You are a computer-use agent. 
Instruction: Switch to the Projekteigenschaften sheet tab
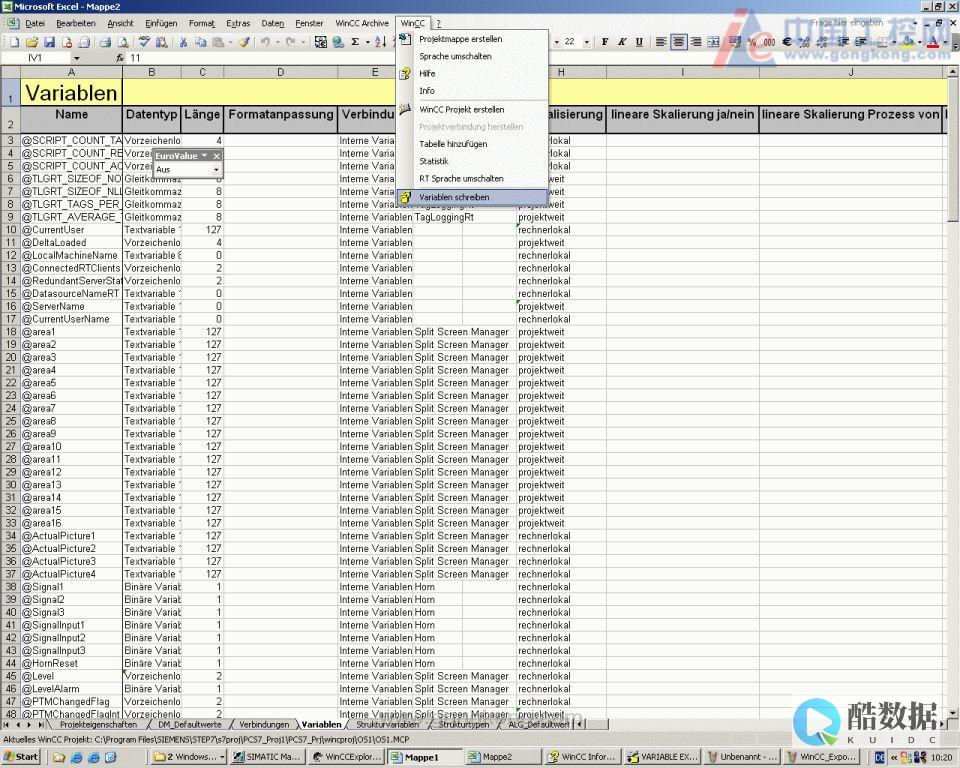pyautogui.click(x=98, y=725)
